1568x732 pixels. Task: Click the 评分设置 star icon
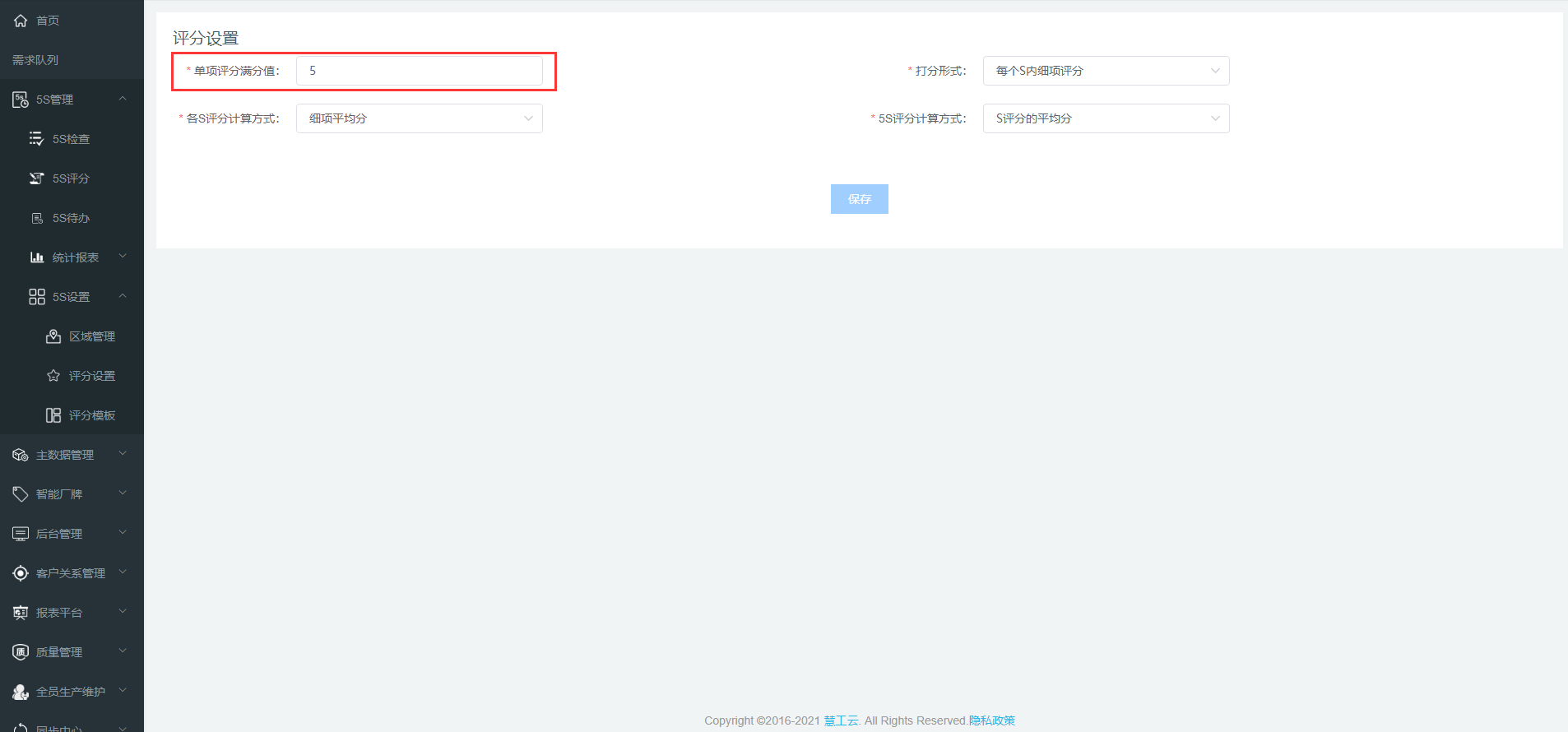pyautogui.click(x=53, y=376)
